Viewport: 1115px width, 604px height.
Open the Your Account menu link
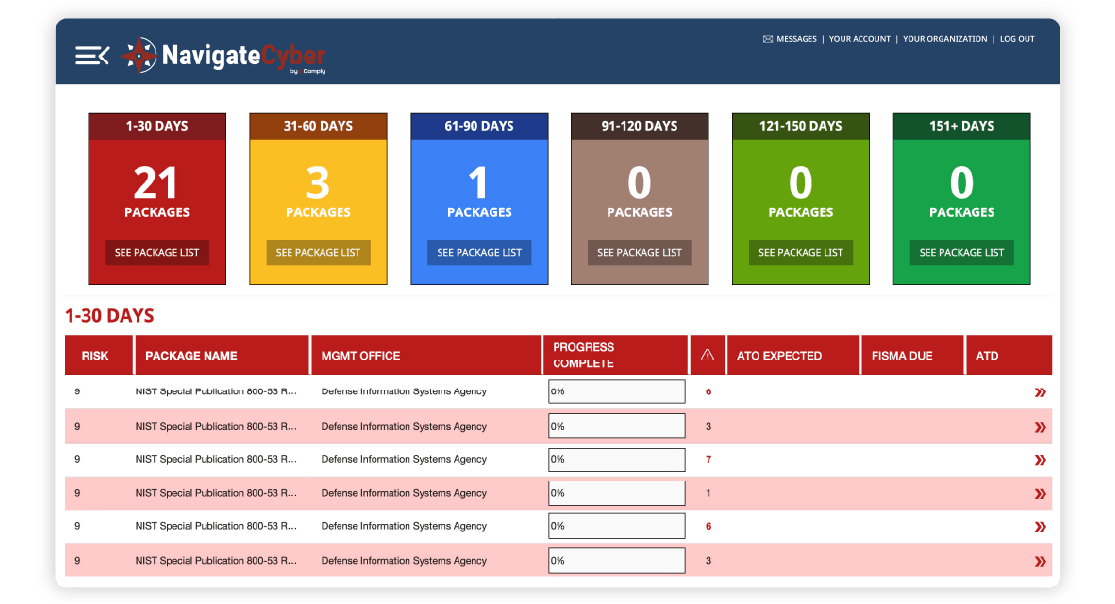[859, 39]
